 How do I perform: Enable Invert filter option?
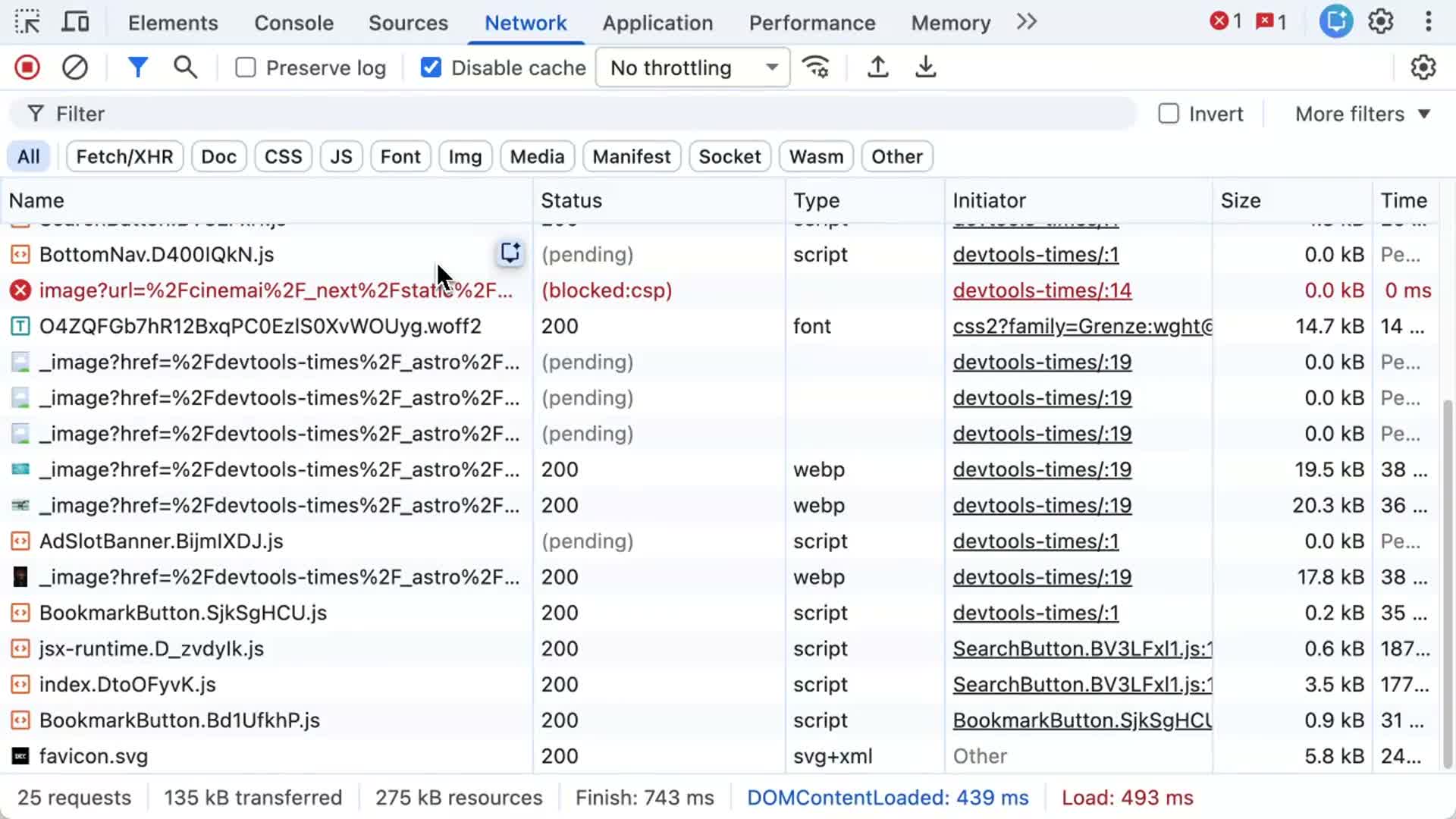coord(1169,113)
